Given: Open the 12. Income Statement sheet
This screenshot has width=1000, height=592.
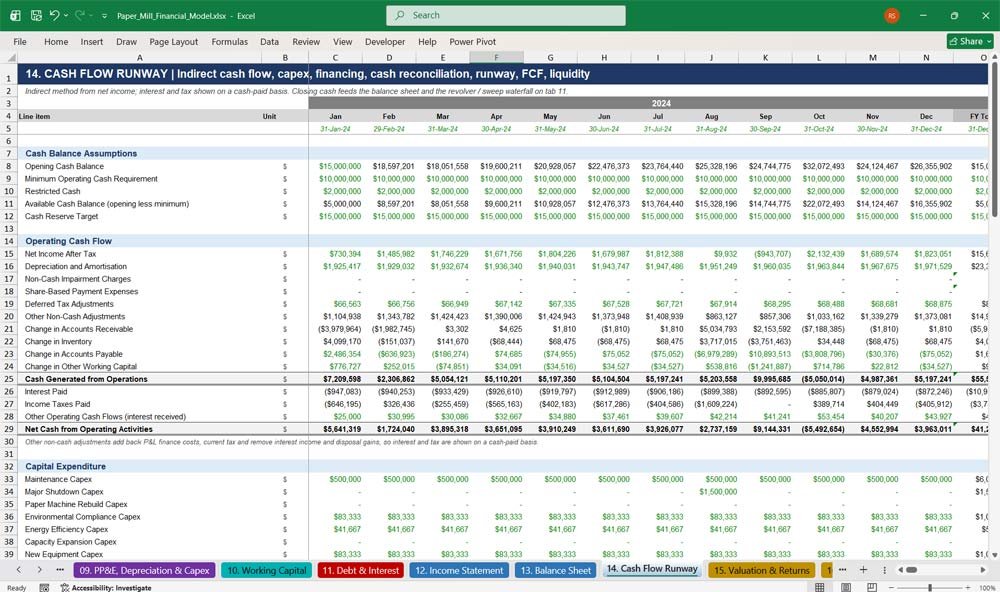Looking at the screenshot, I should [x=459, y=570].
